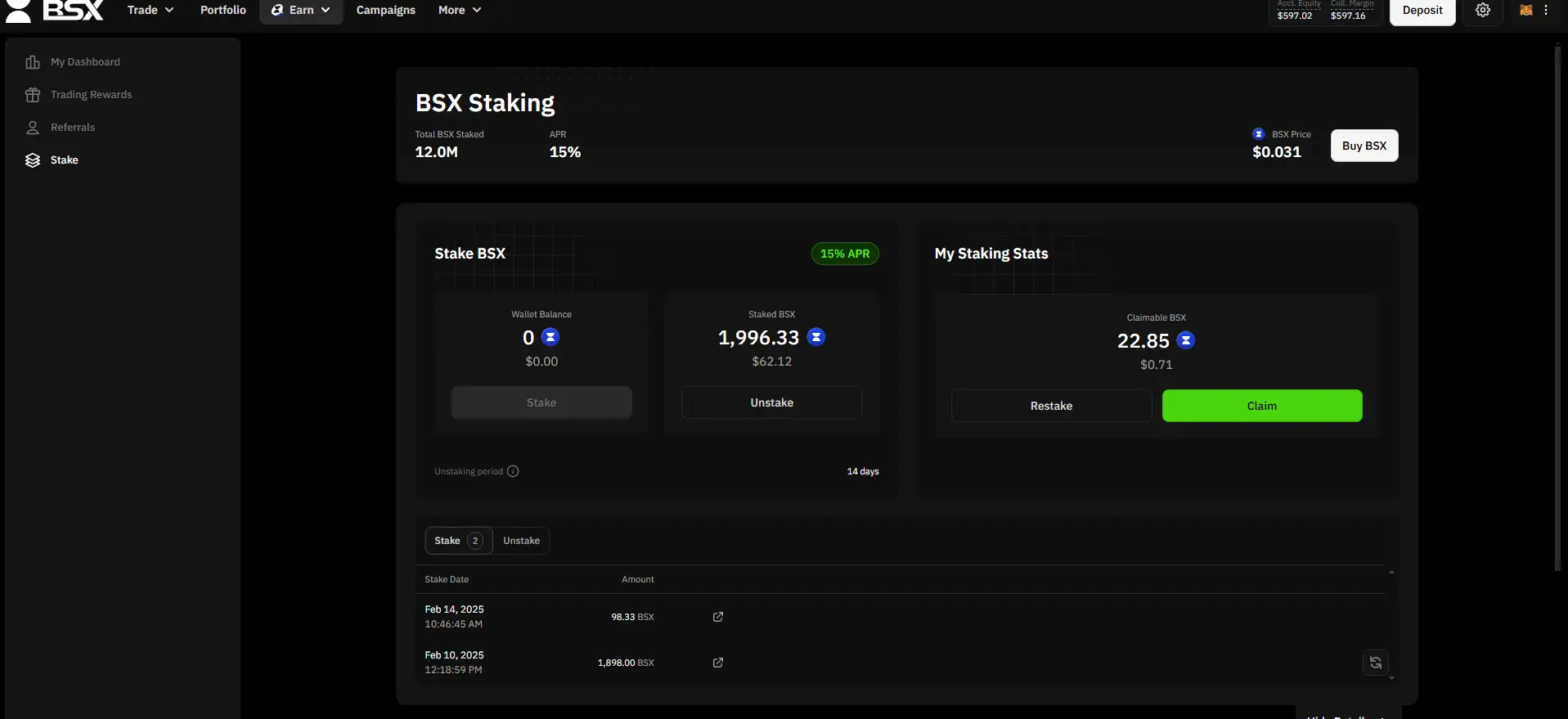The width and height of the screenshot is (1568, 719).
Task: Go to the Portfolio page
Action: [222, 11]
